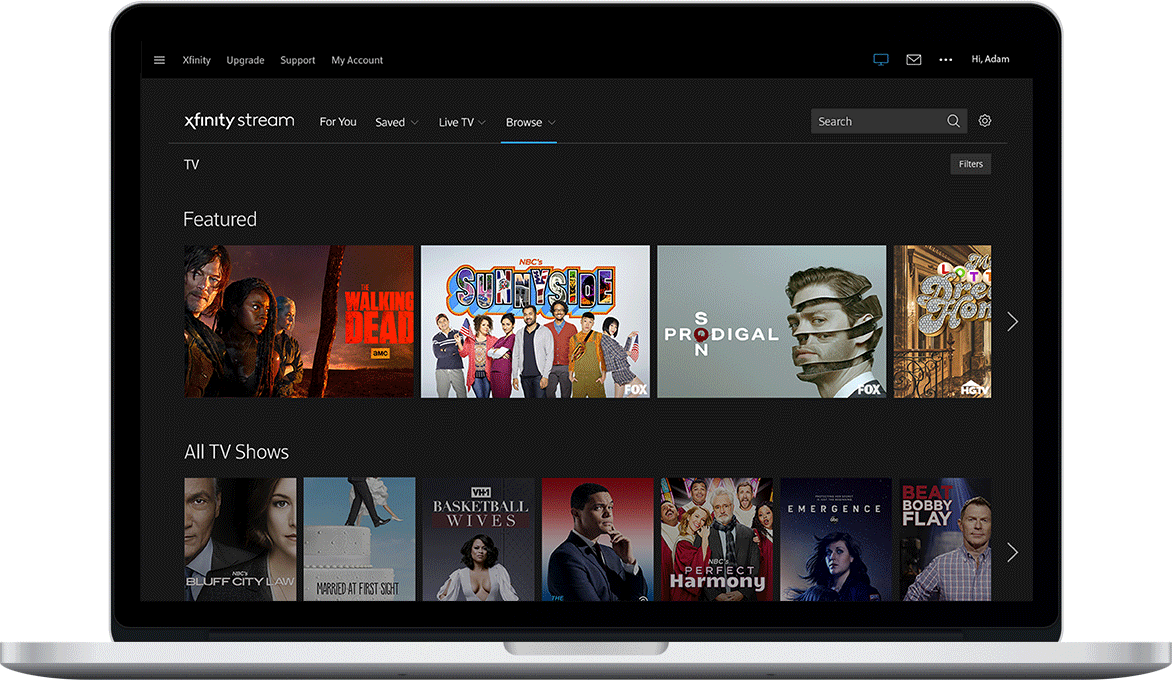This screenshot has width=1172, height=680.
Task: Expand the Saved dropdown
Action: tap(396, 123)
